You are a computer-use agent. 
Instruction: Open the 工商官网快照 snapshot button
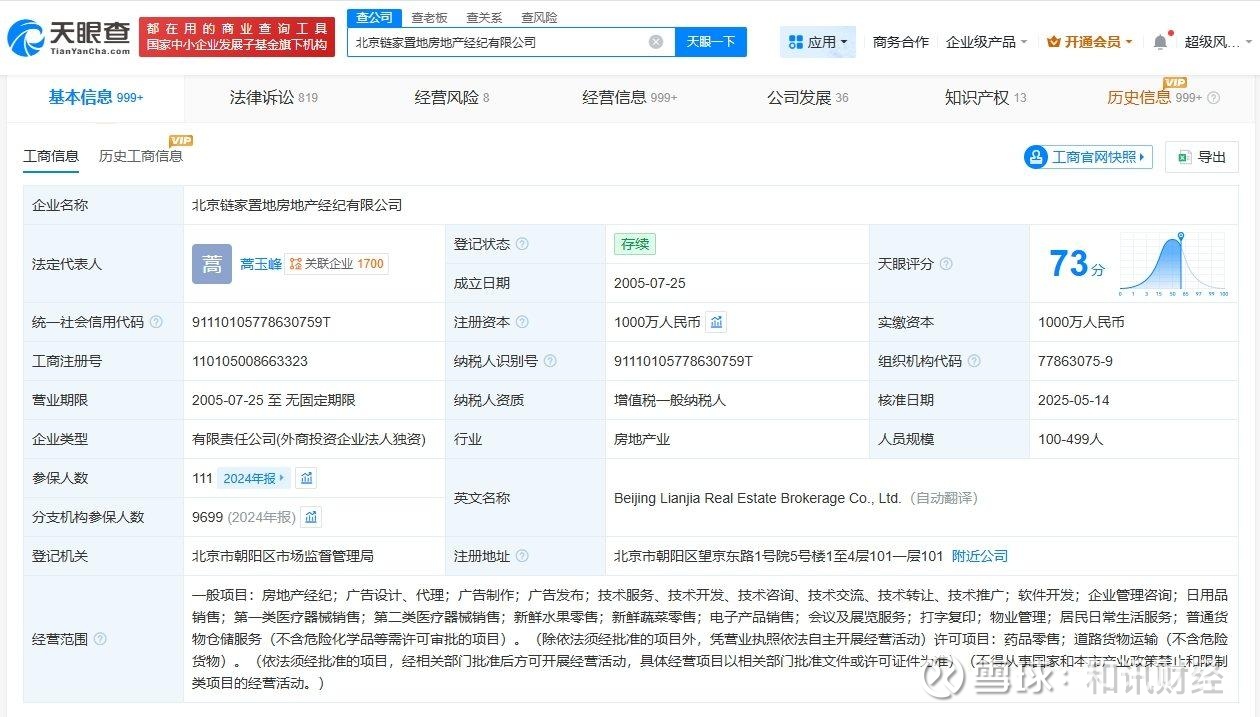[1088, 157]
